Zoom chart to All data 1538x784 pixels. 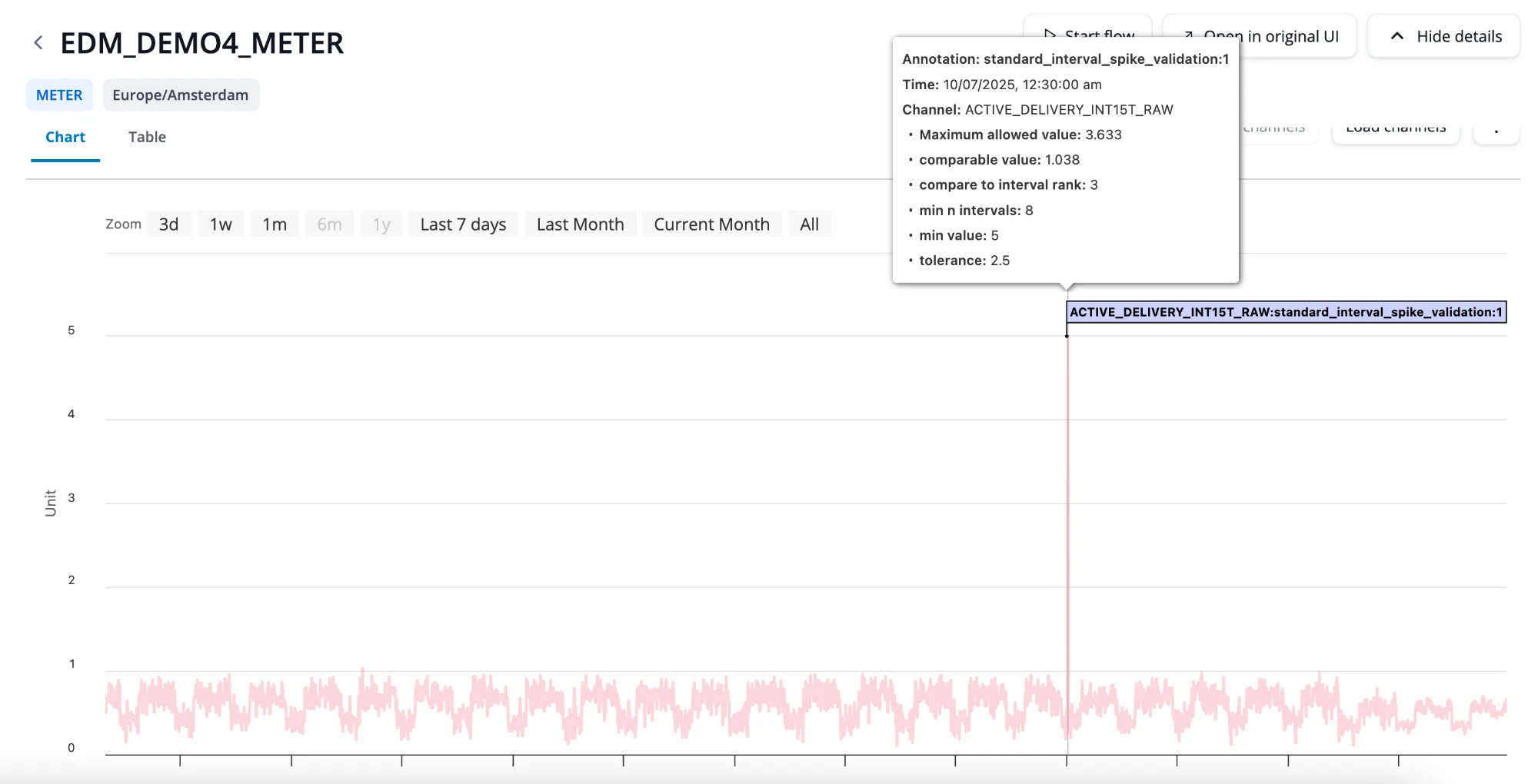809,224
